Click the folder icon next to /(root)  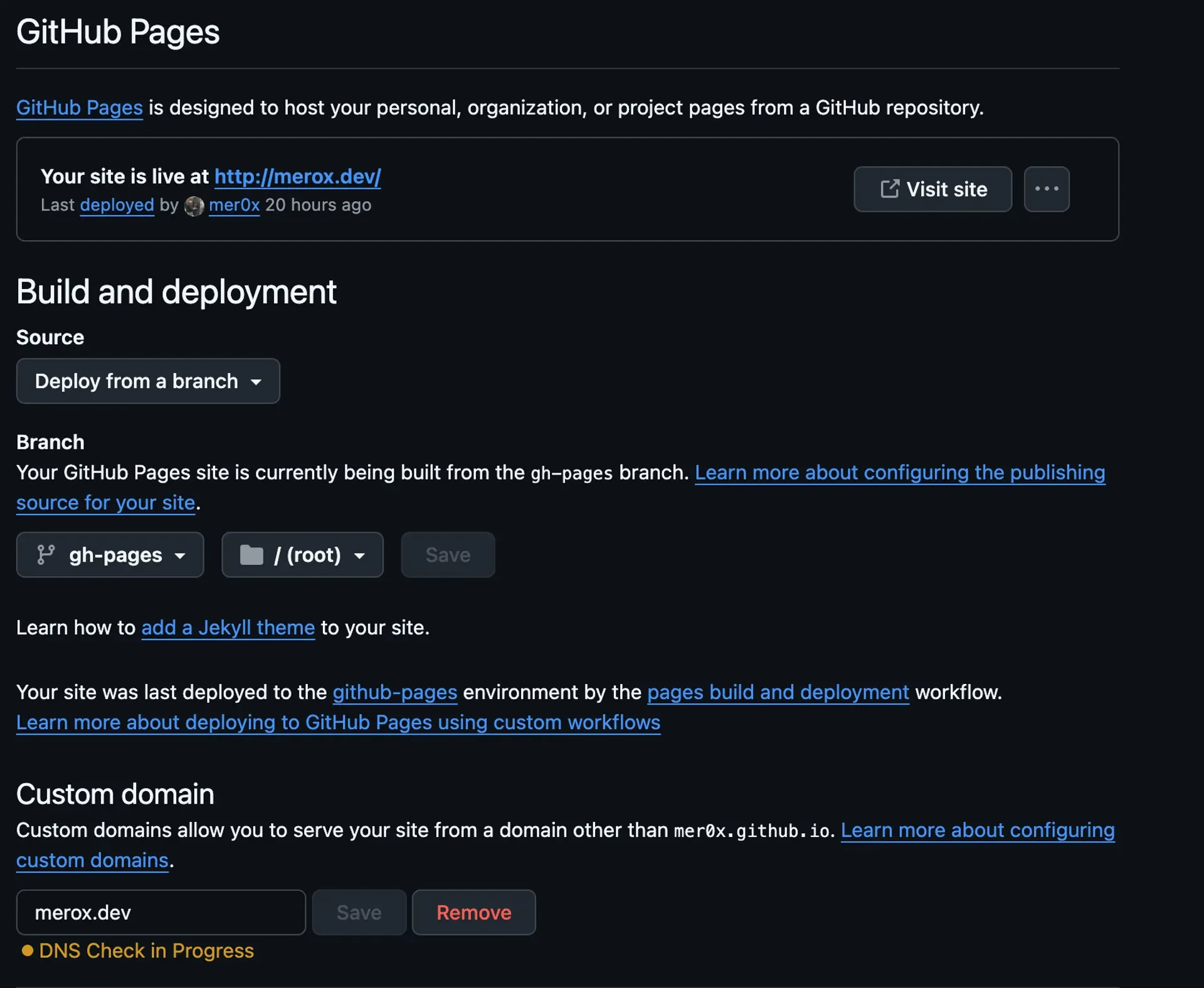(x=252, y=554)
